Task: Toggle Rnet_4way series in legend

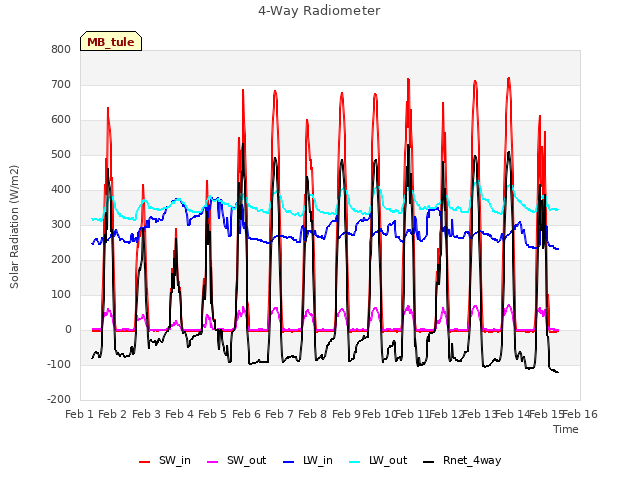Action: (462, 460)
